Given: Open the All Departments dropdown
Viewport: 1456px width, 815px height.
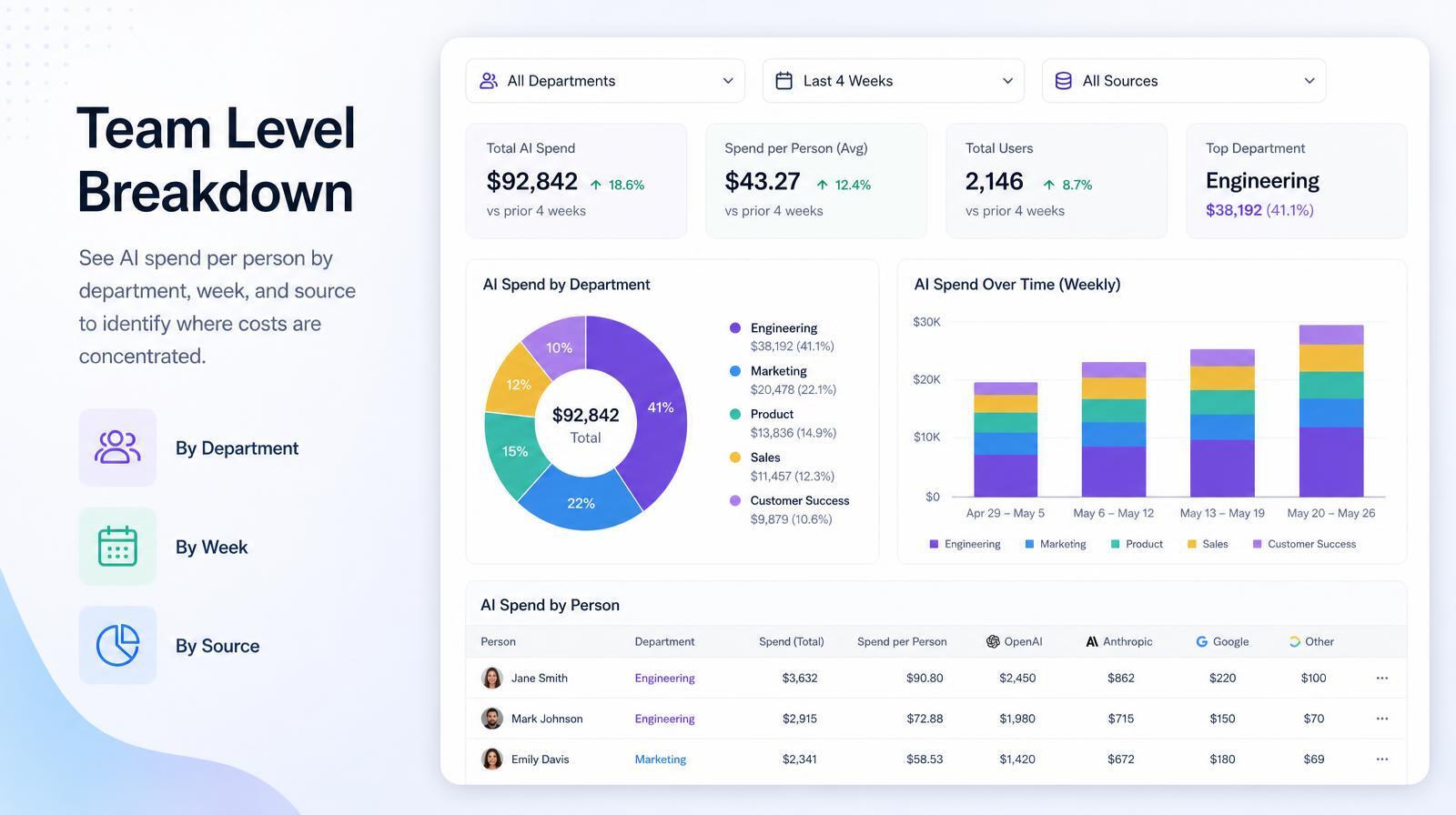Looking at the screenshot, I should coord(605,81).
